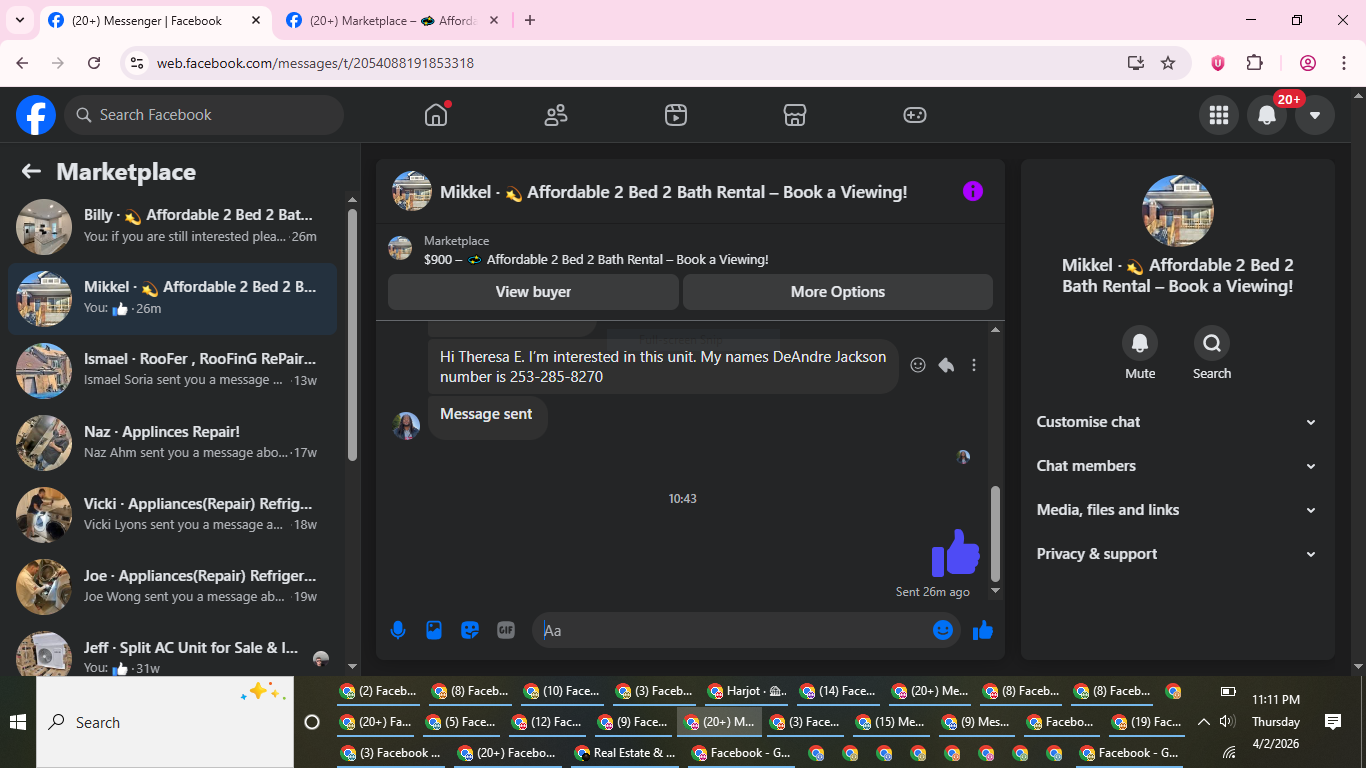Expand Privacy & support section
The image size is (1366, 768).
tap(1178, 554)
